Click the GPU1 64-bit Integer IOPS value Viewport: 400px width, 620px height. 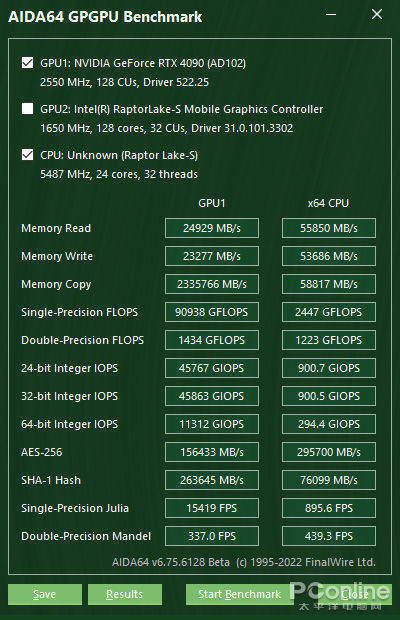click(x=212, y=424)
